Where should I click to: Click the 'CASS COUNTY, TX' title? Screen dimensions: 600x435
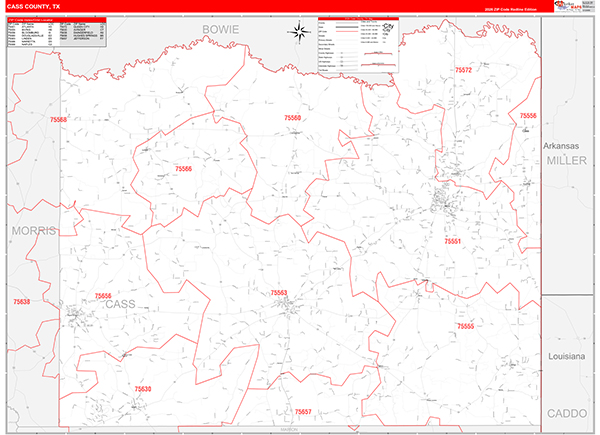pyautogui.click(x=34, y=7)
